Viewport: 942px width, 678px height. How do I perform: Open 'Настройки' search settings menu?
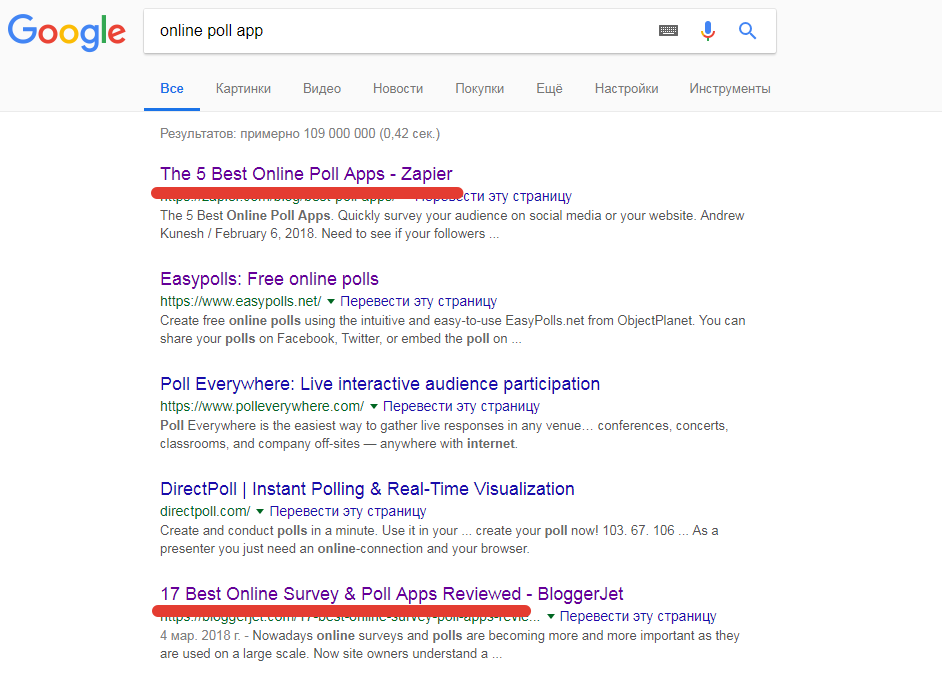coord(626,88)
